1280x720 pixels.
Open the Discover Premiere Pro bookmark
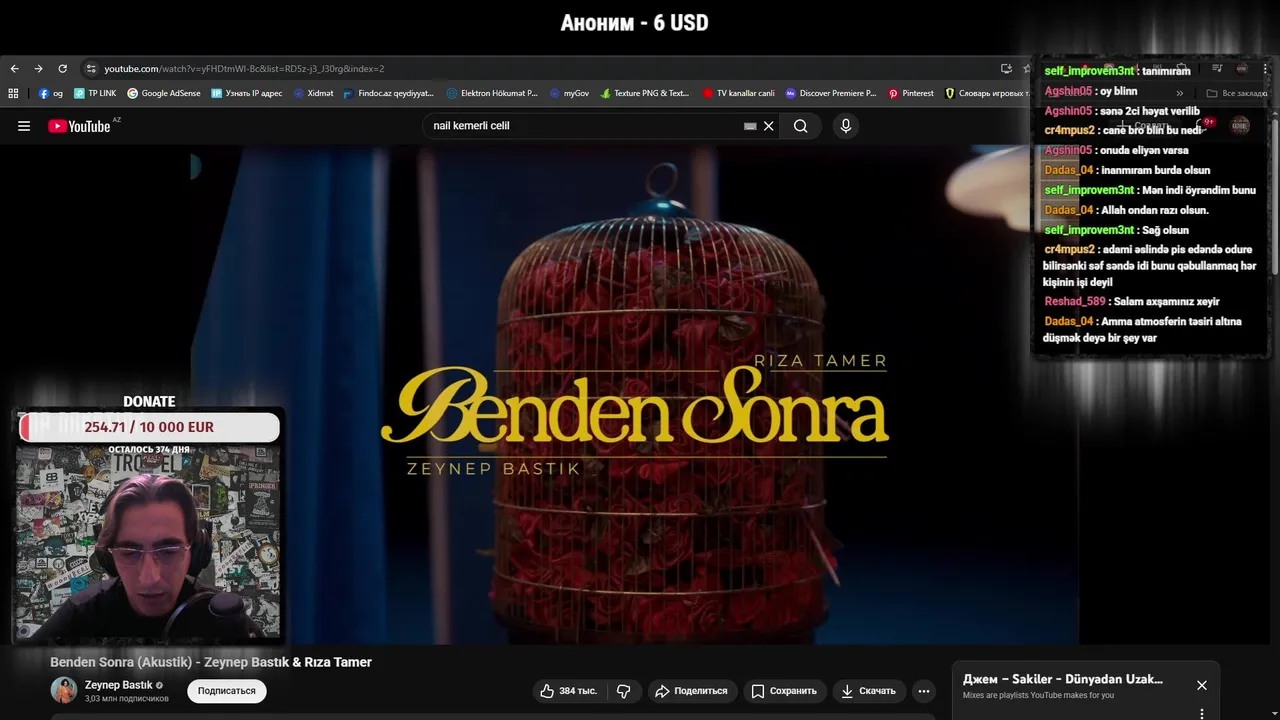click(x=831, y=93)
